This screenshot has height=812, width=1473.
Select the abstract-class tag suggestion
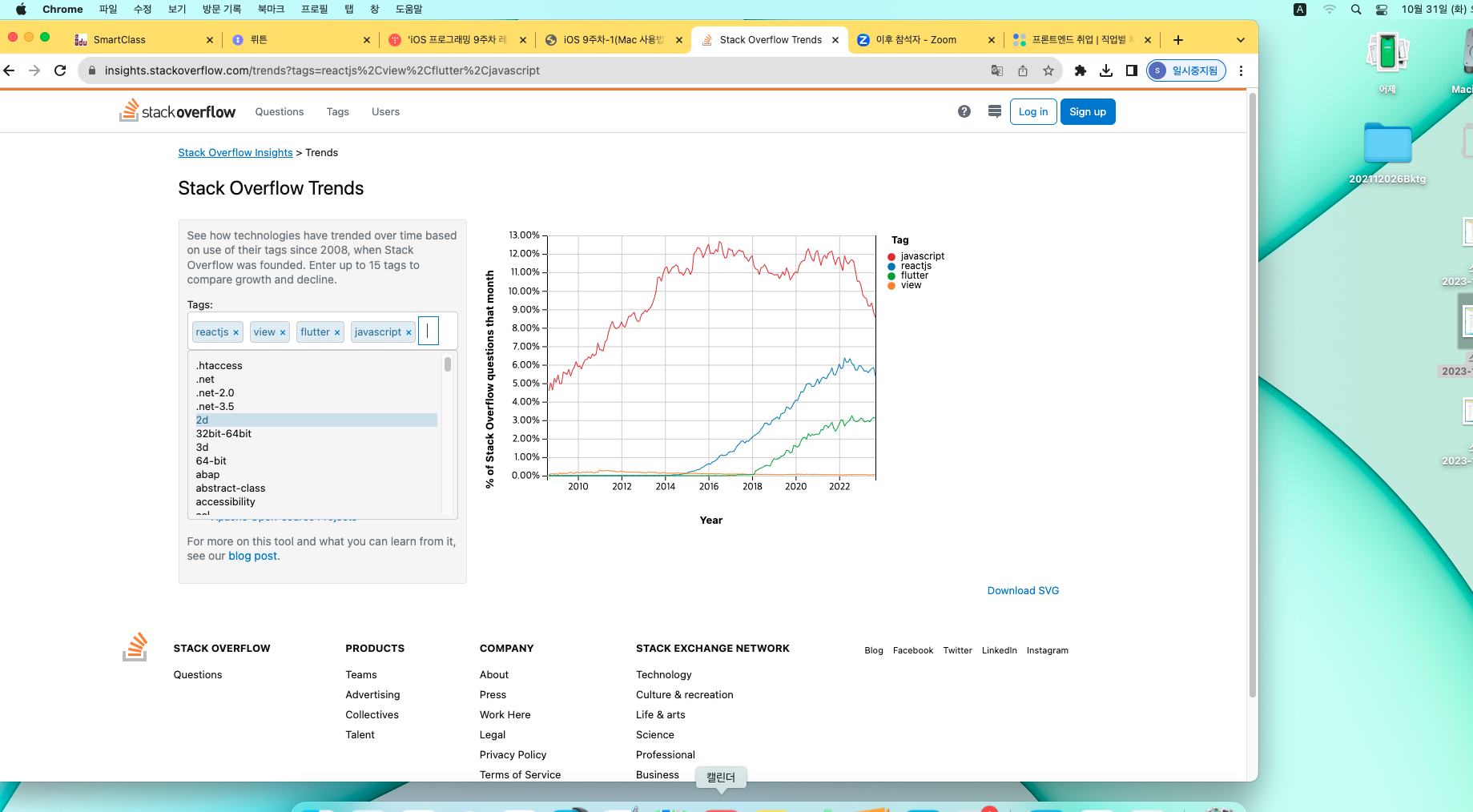[x=316, y=488]
